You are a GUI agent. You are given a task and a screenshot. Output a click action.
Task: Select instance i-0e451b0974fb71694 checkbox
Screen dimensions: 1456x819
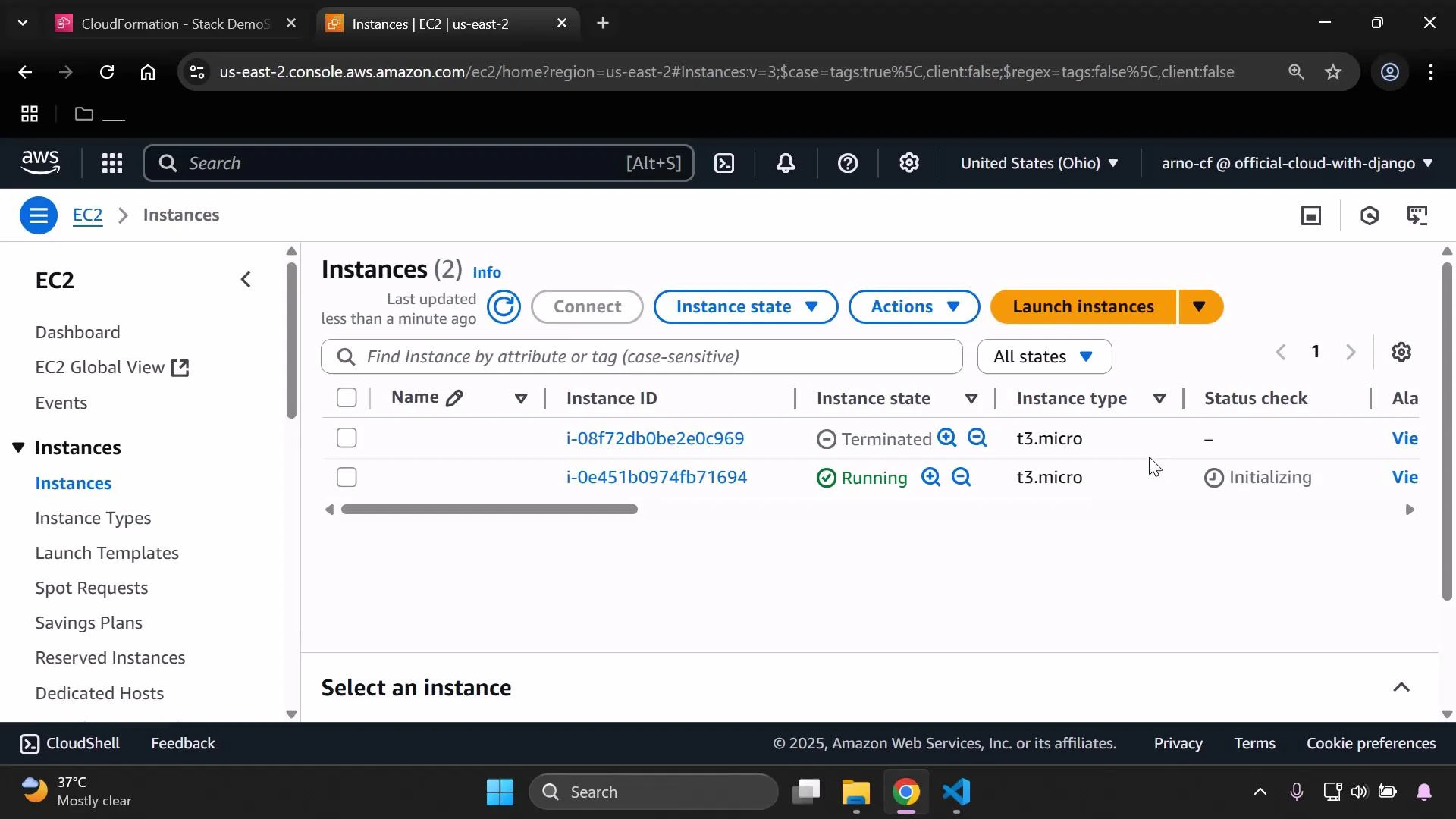click(x=347, y=478)
